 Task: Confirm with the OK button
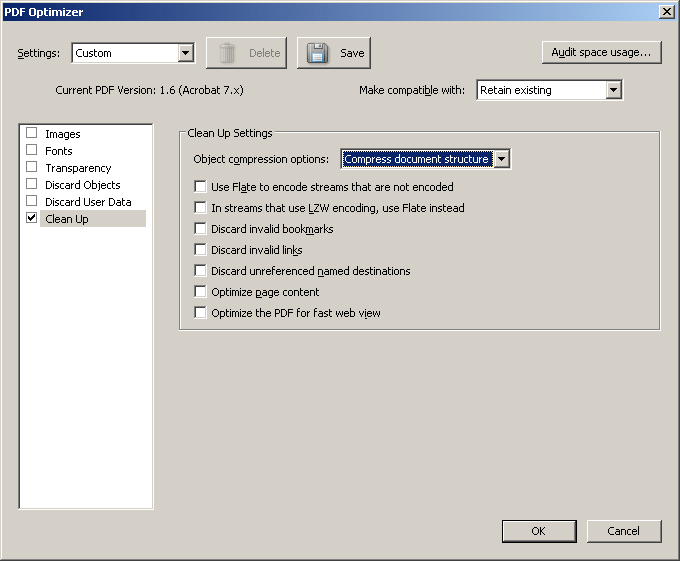tap(539, 531)
